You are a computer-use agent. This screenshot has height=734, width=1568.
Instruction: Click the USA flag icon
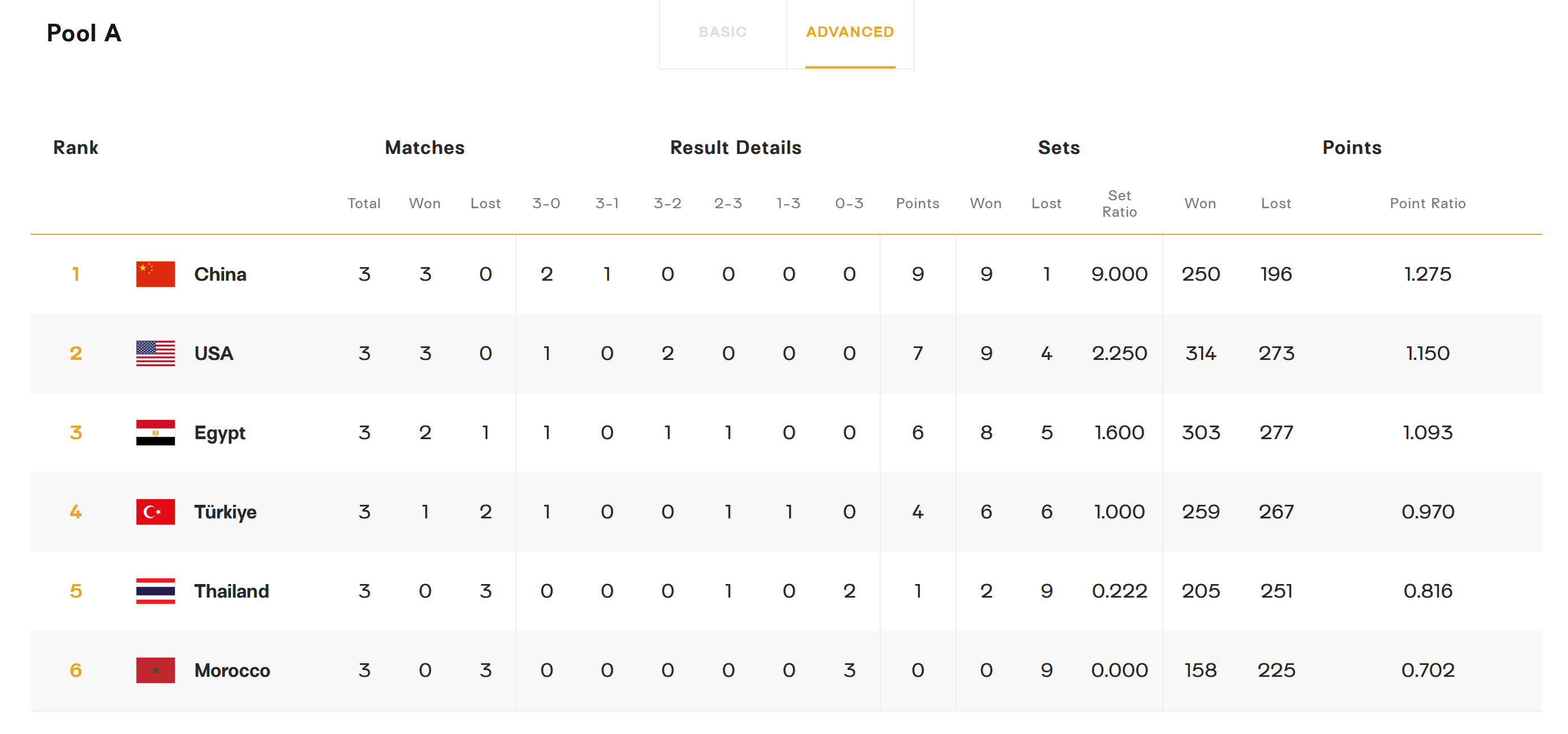(x=155, y=353)
